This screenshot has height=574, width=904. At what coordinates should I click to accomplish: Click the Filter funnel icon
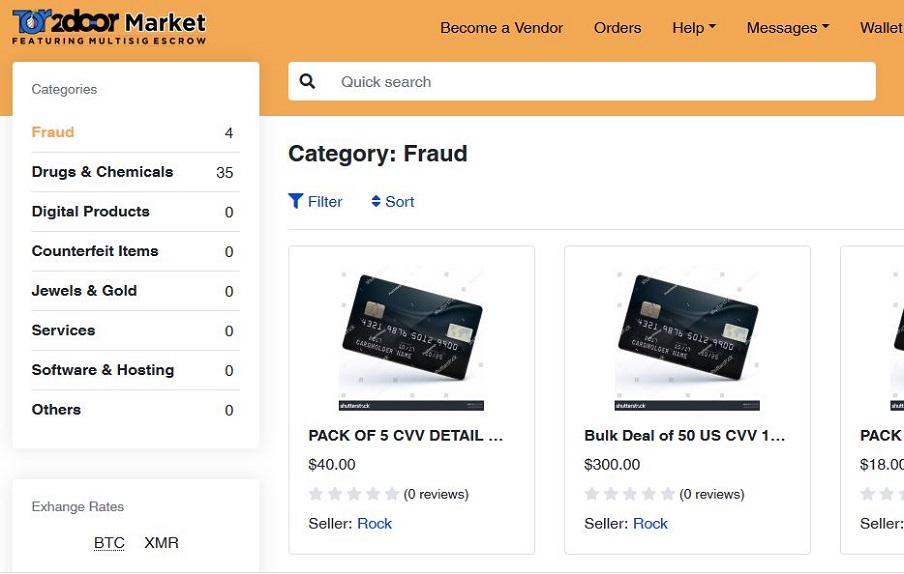click(x=296, y=201)
